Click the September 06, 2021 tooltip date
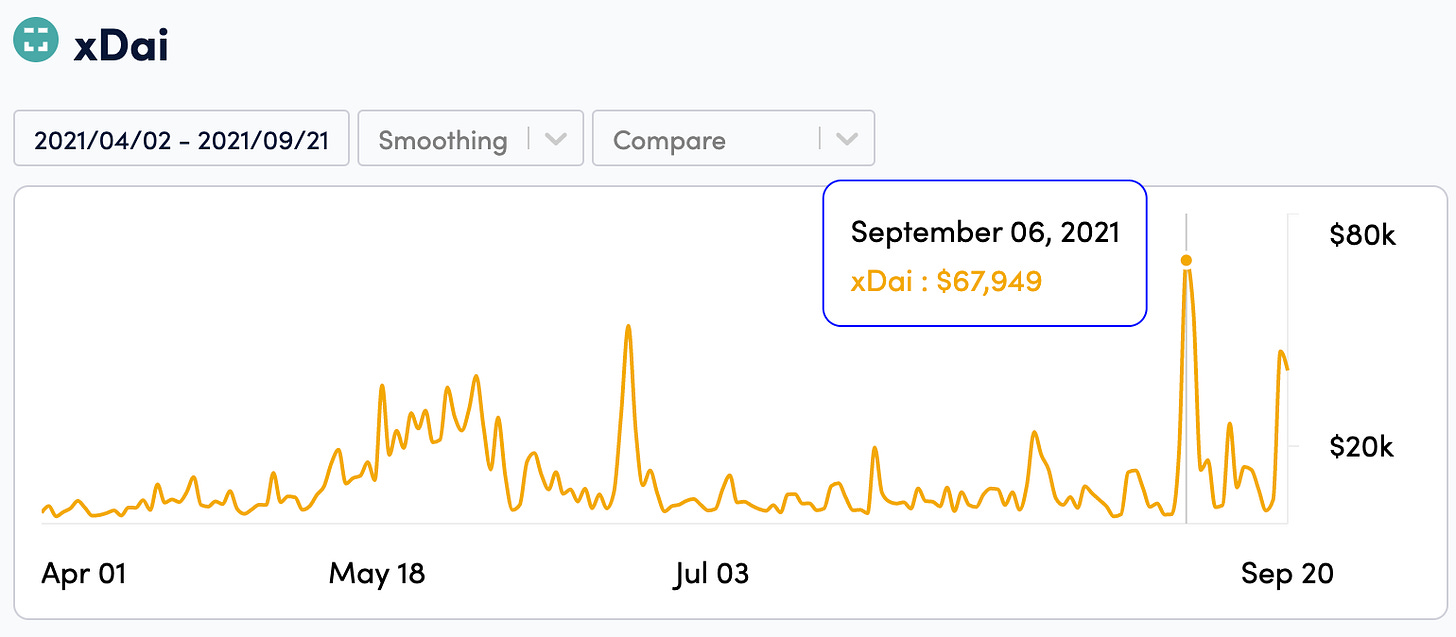Screen dimensions: 1456x637 coord(985,232)
